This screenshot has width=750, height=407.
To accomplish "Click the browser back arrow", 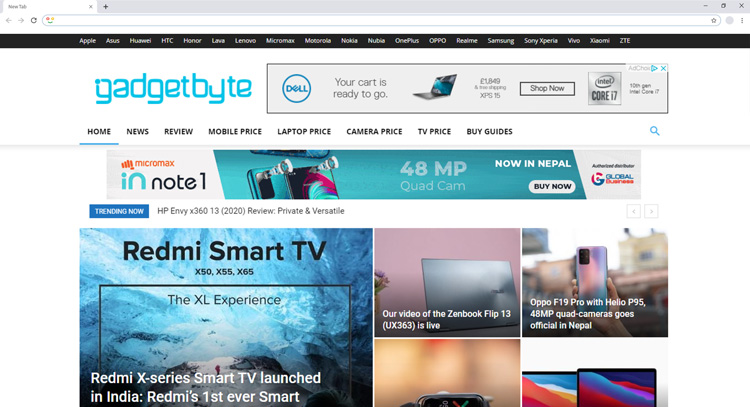I will coord(9,20).
